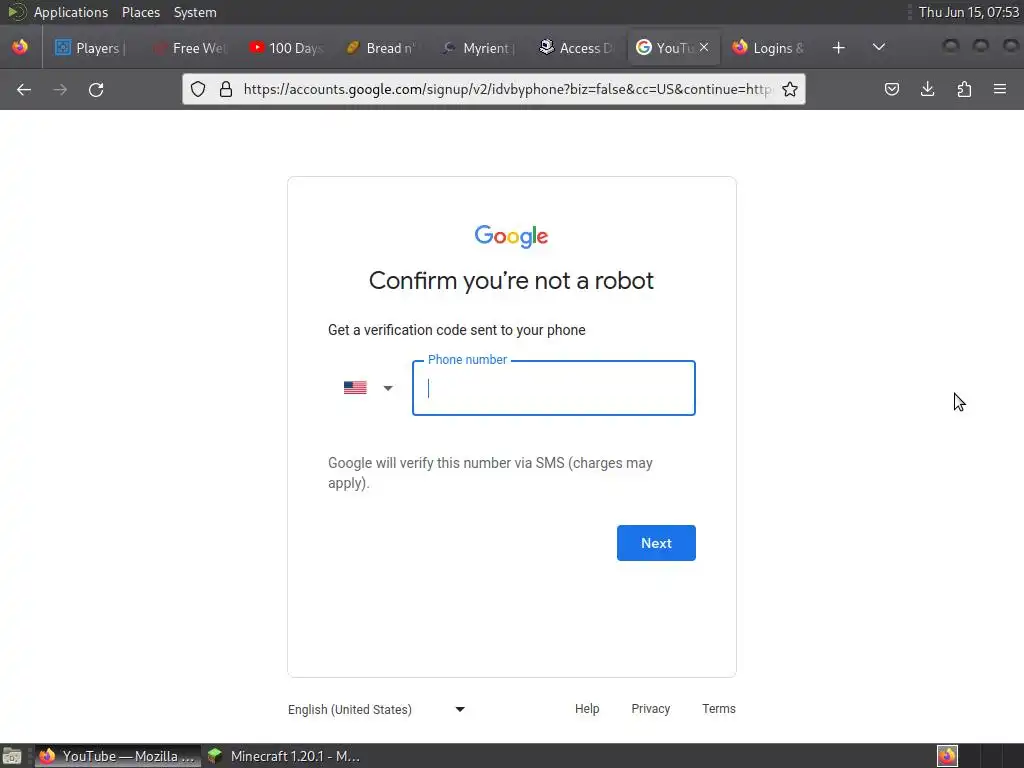Switch to the Players tab
This screenshot has width=1024, height=768.
click(x=91, y=48)
